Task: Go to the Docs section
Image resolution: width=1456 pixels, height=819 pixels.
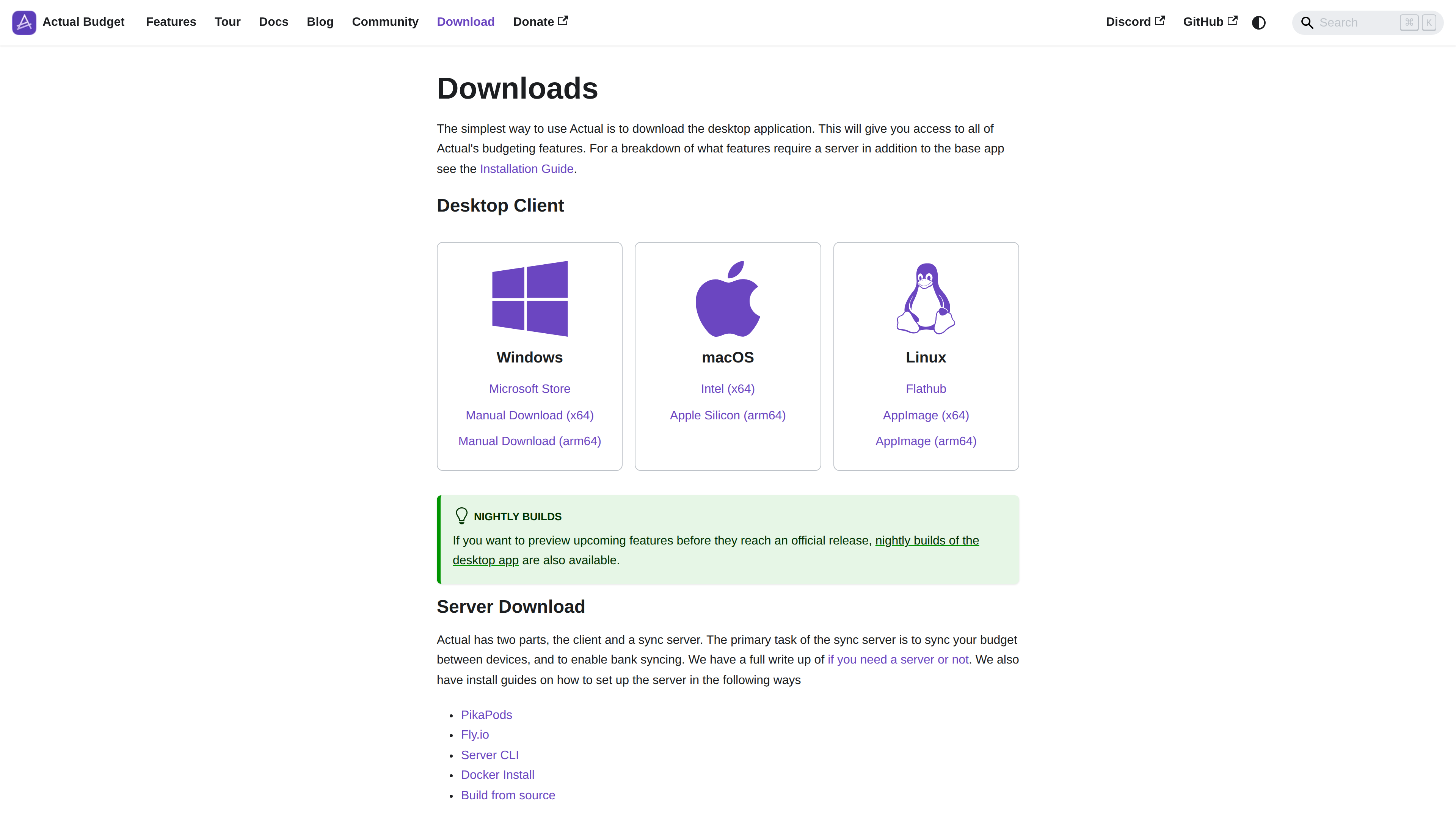Action: pos(273,22)
